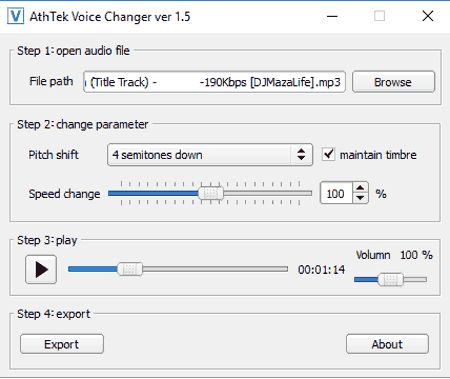Click the unfilled part of the playback track
This screenshot has width=450, height=379.
click(x=215, y=269)
